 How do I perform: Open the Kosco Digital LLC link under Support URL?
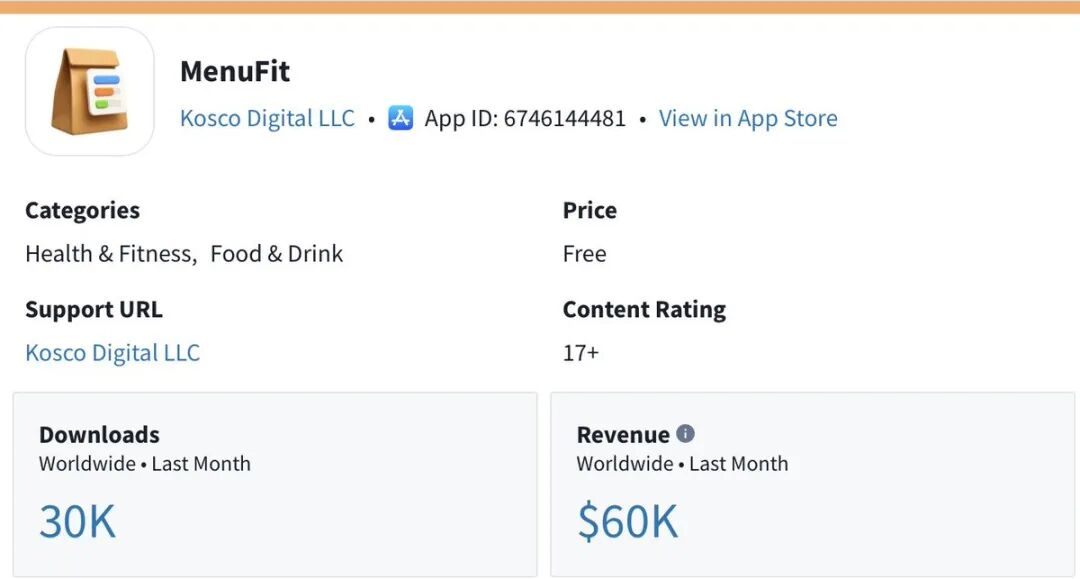point(112,353)
